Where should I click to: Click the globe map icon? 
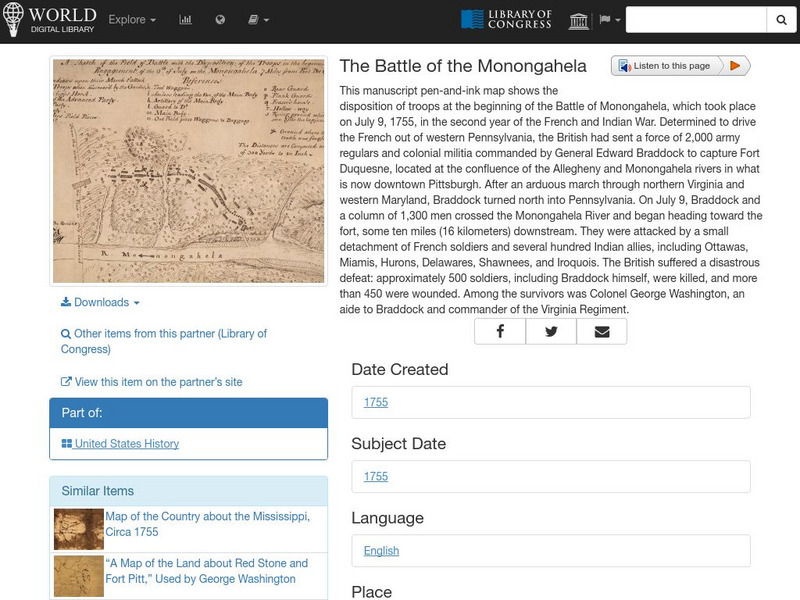coord(220,20)
